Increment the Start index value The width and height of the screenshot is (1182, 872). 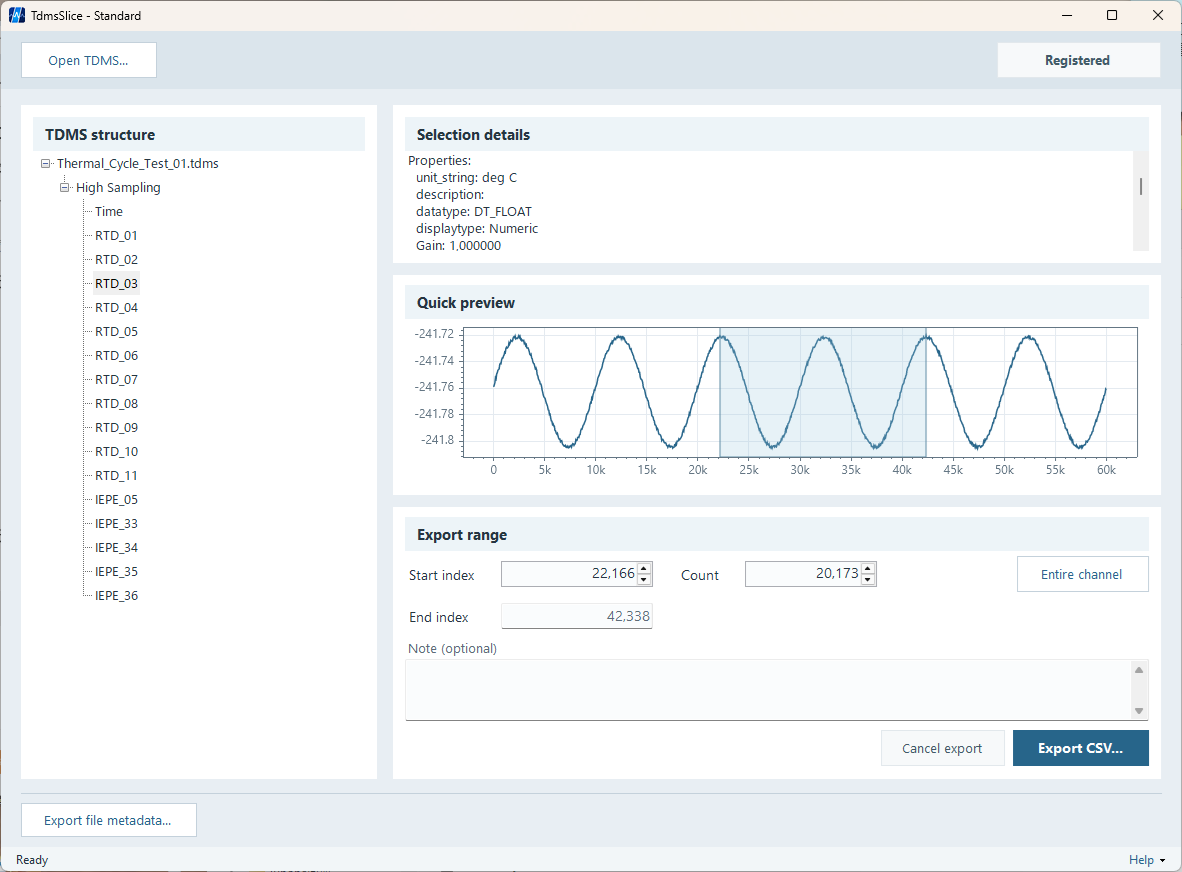(644, 569)
